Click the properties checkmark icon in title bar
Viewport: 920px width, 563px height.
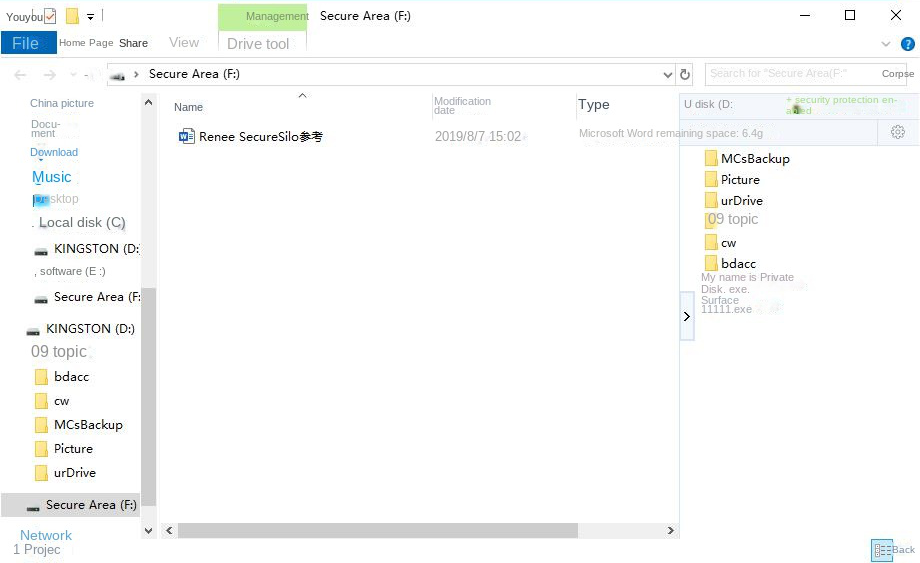(50, 16)
